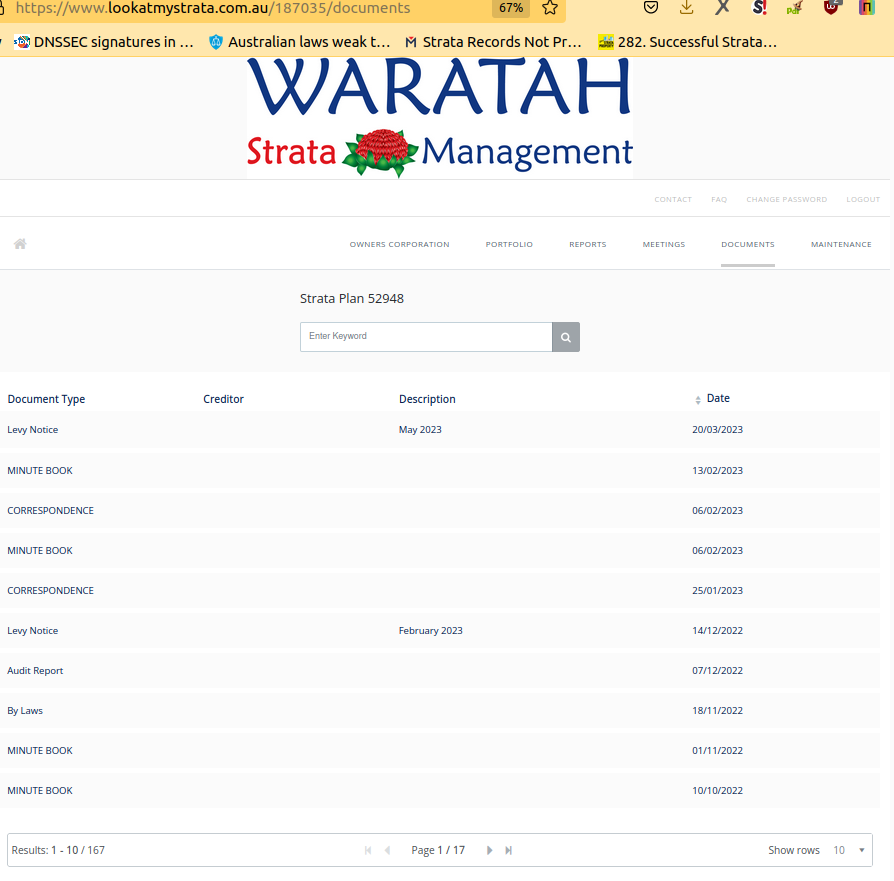
Task: Open MINUTE BOOK dated 10/10/2022
Action: tap(440, 790)
